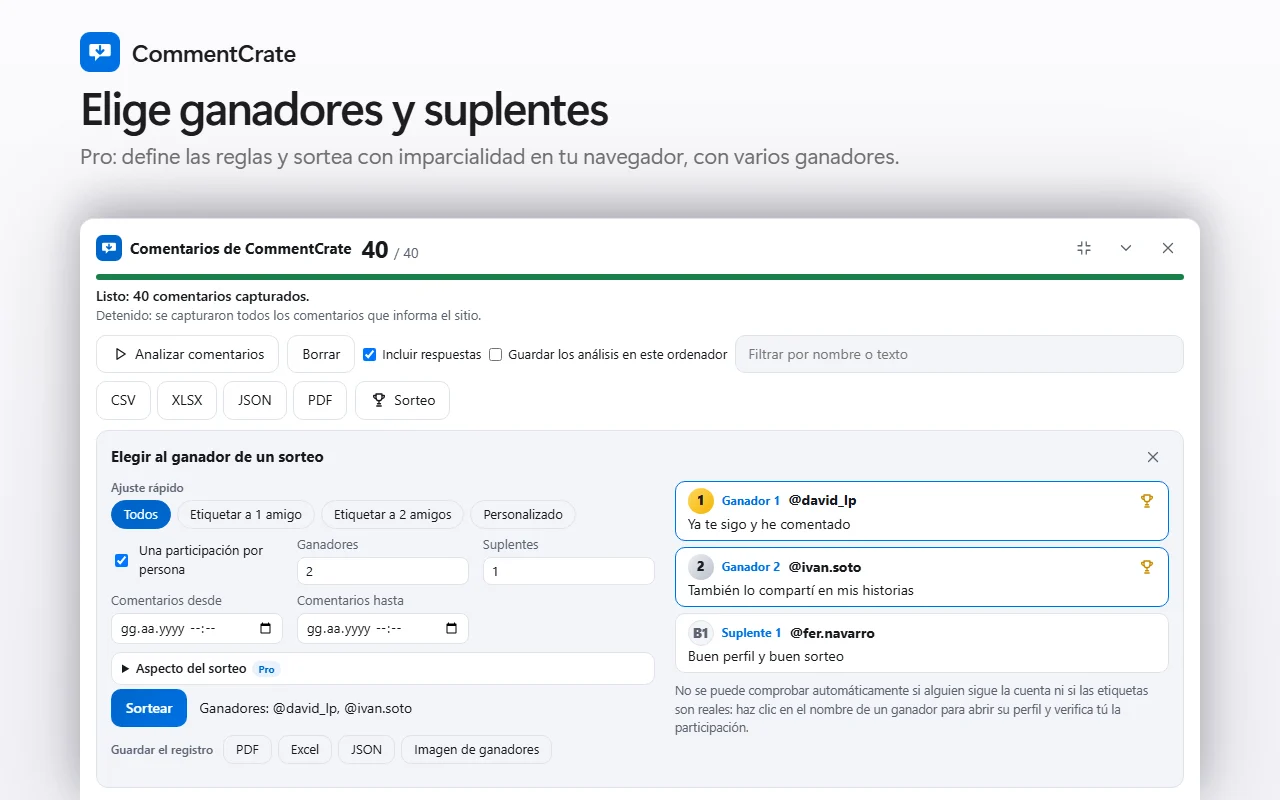The width and height of the screenshot is (1280, 800).
Task: Export comments as JSON from top row
Action: [255, 400]
